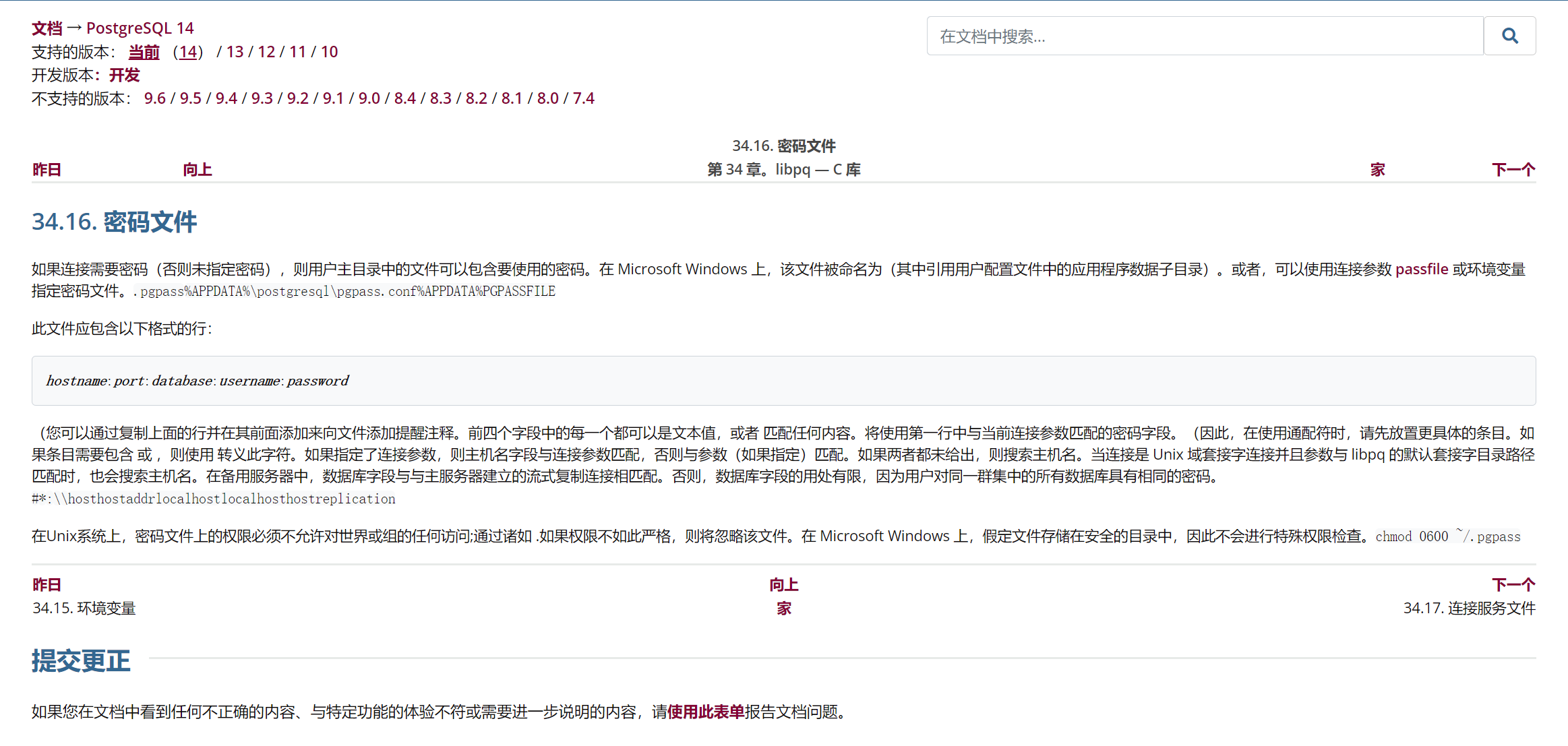
Task: Click the search magnifier icon button
Action: click(1509, 36)
